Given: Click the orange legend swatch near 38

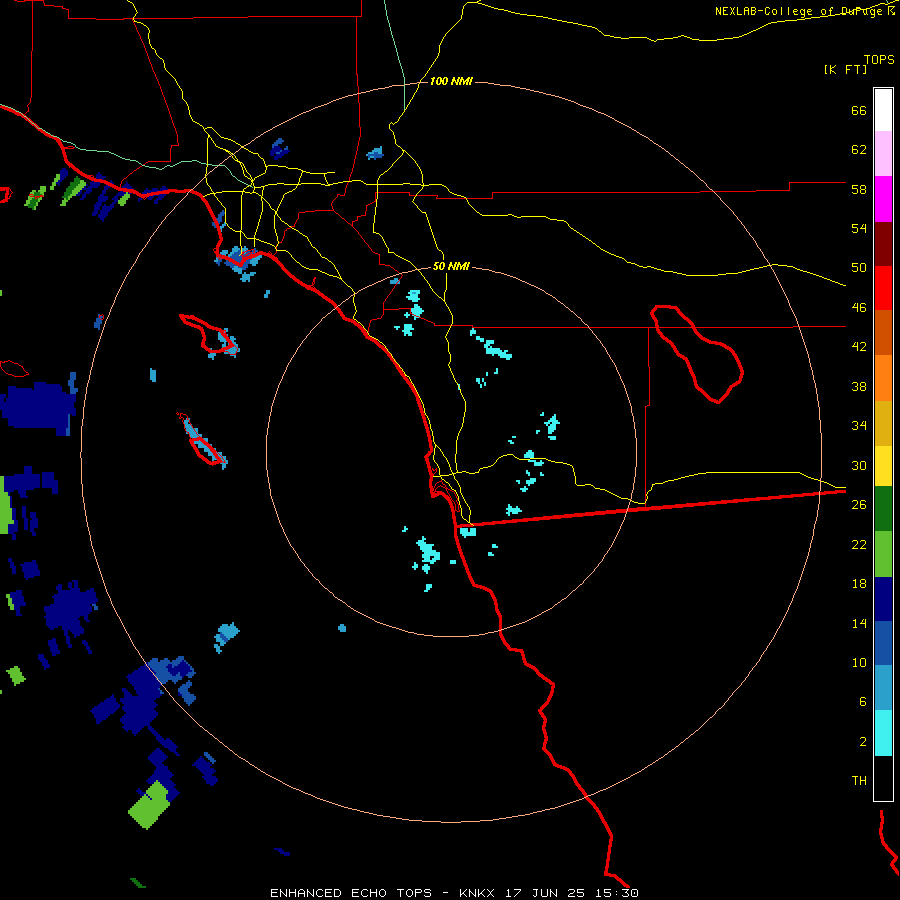Looking at the screenshot, I should 883,378.
